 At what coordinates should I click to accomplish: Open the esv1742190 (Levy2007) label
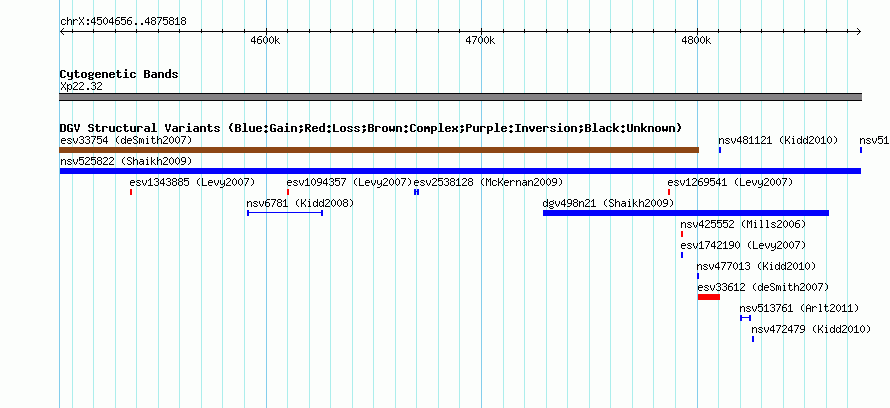point(743,245)
